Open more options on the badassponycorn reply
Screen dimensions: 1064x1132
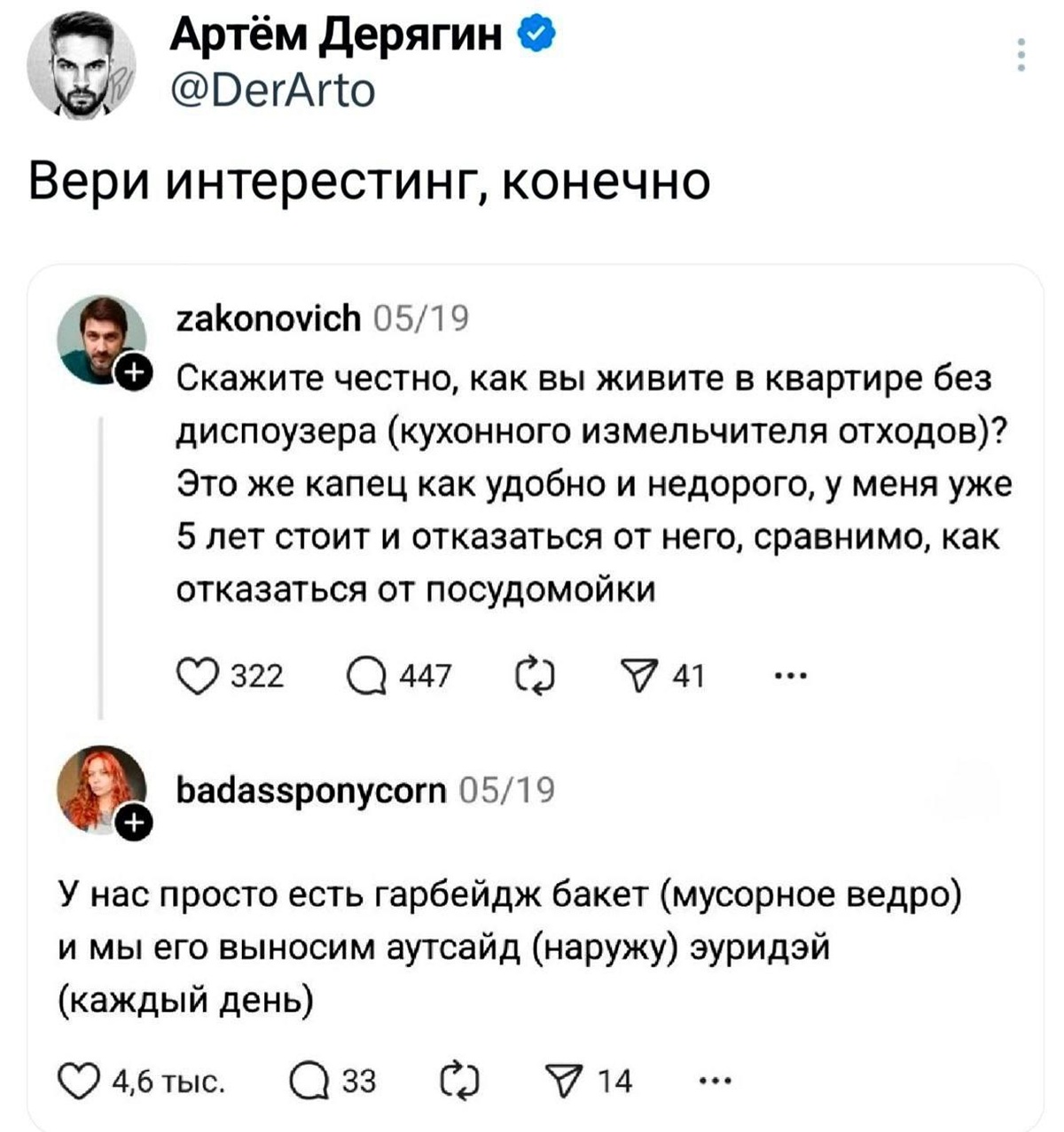(x=716, y=1081)
